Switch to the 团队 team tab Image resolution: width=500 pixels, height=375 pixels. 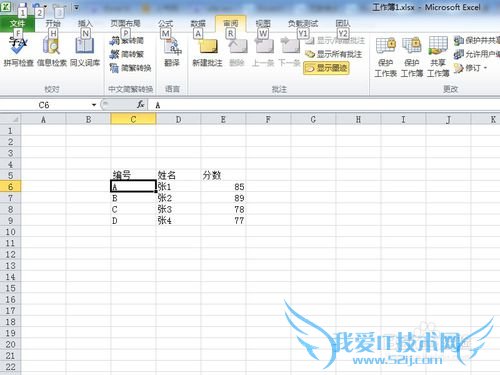pos(343,24)
